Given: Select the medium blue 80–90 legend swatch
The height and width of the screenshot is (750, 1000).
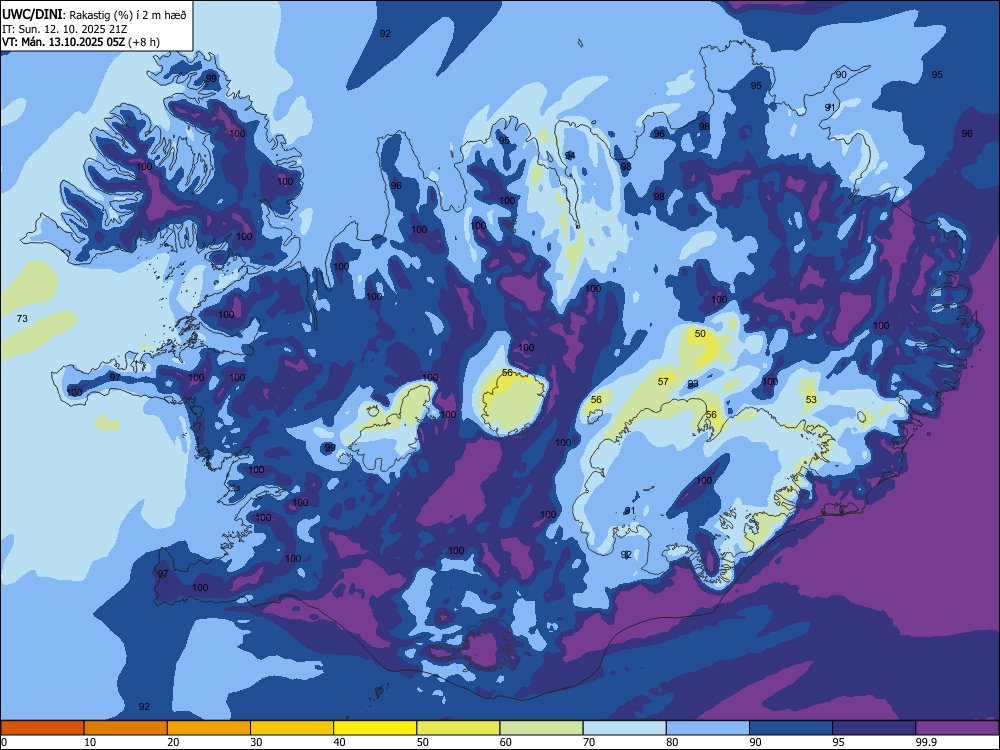Looking at the screenshot, I should pyautogui.click(x=708, y=728).
